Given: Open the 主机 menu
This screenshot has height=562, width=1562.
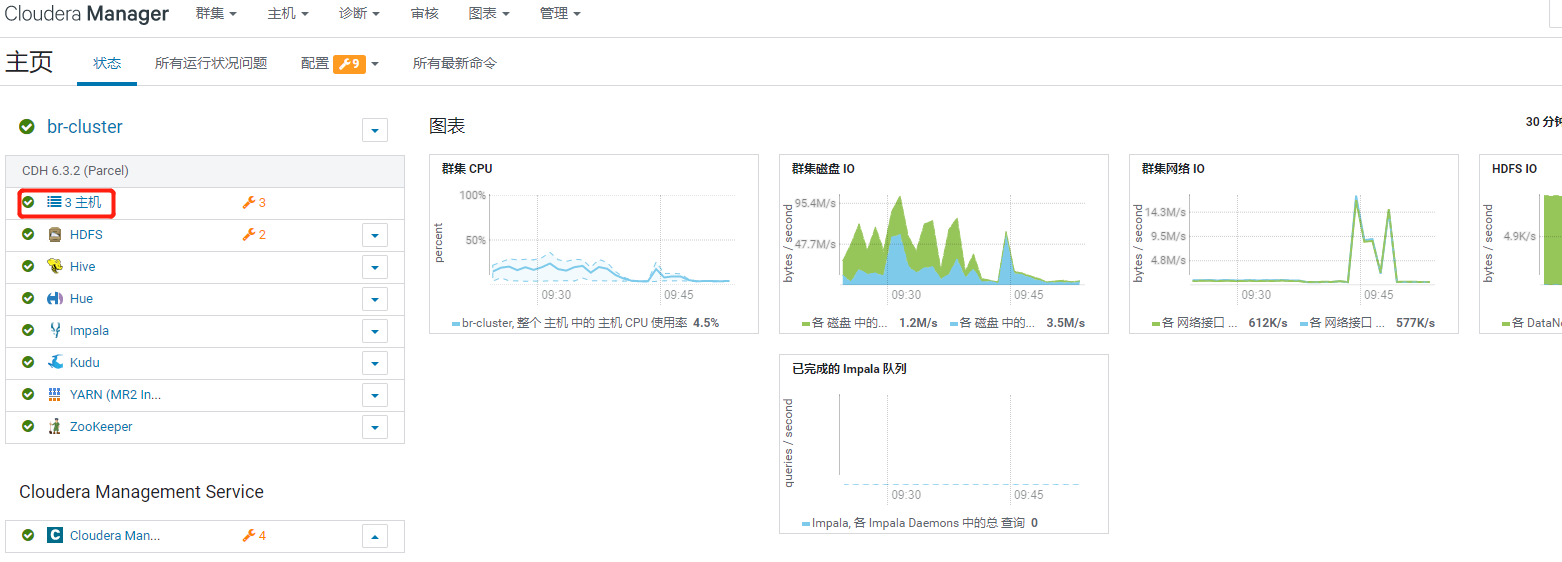Looking at the screenshot, I should (288, 14).
